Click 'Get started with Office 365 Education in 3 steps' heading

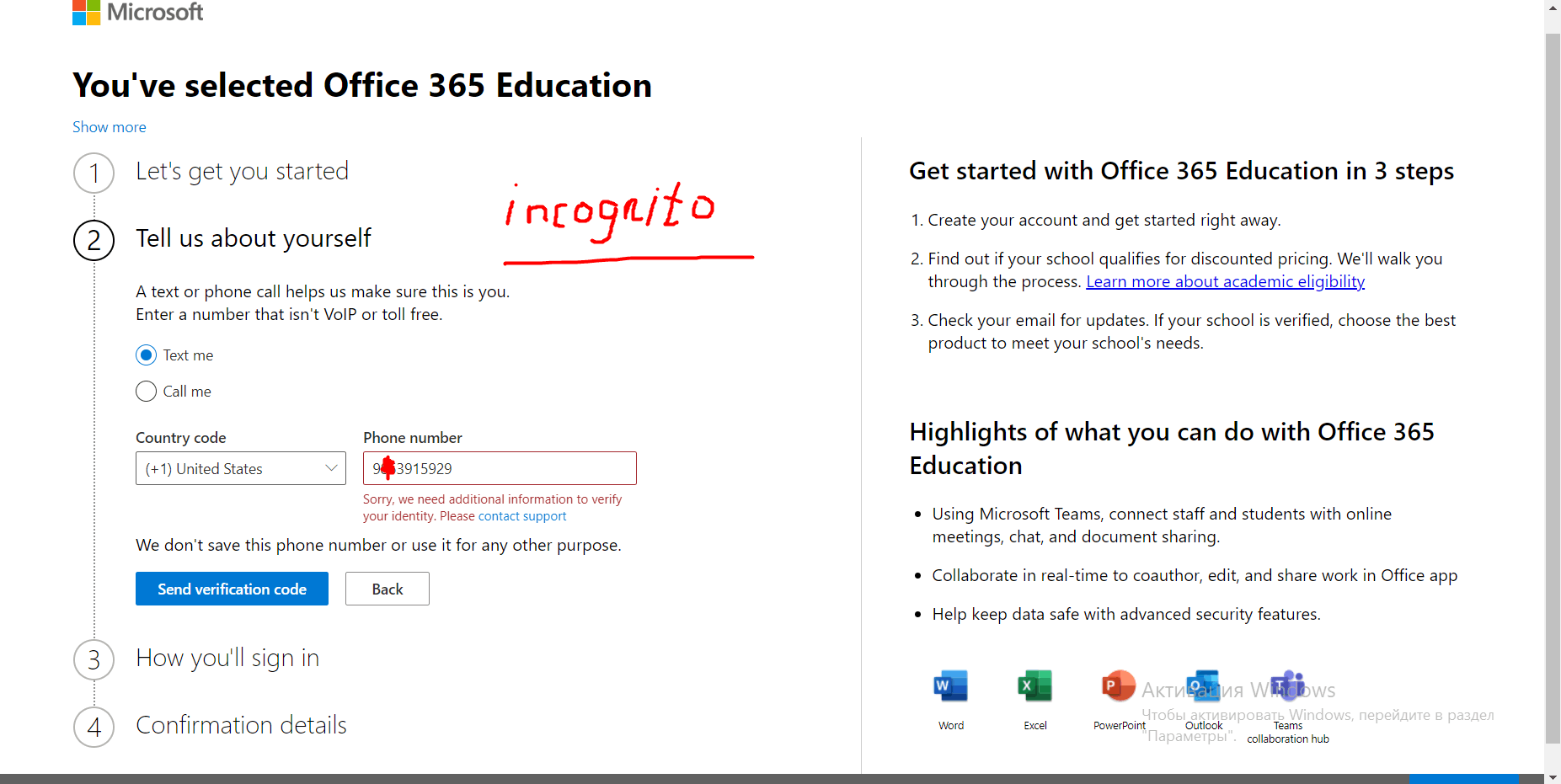coord(1182,171)
